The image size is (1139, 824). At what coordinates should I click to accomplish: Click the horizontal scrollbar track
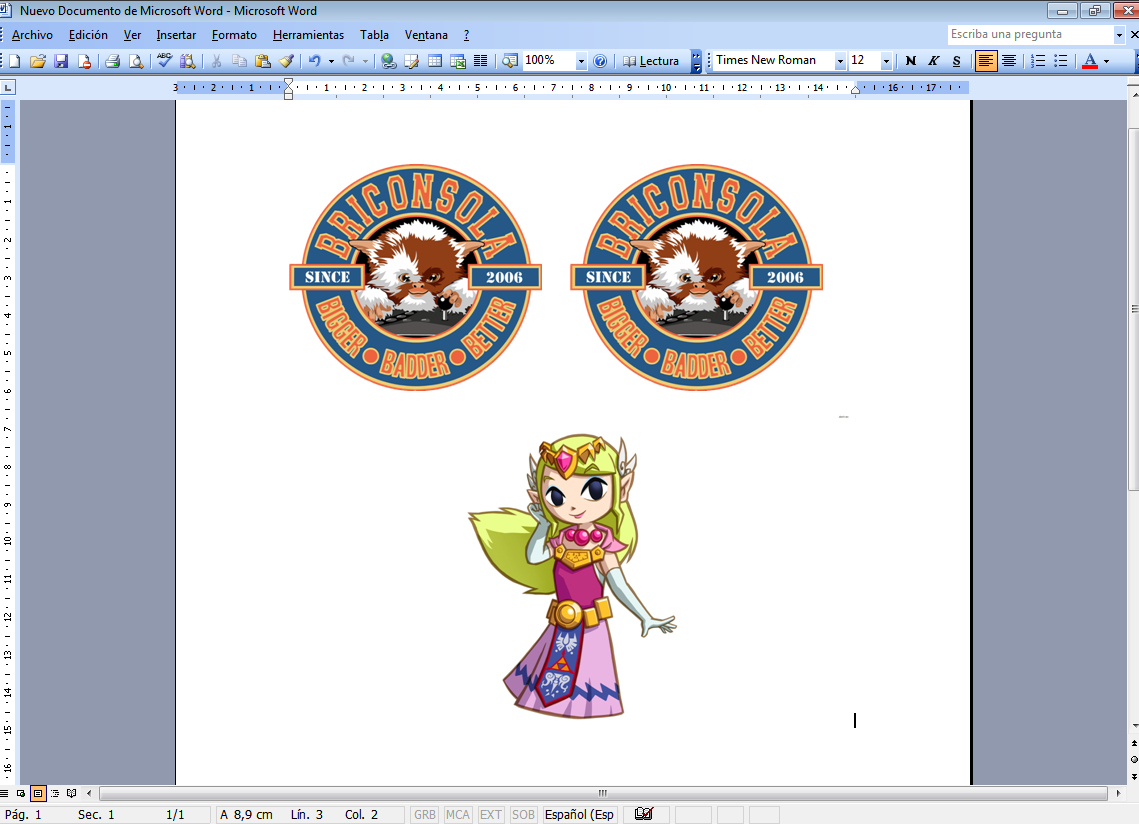pyautogui.click(x=602, y=793)
